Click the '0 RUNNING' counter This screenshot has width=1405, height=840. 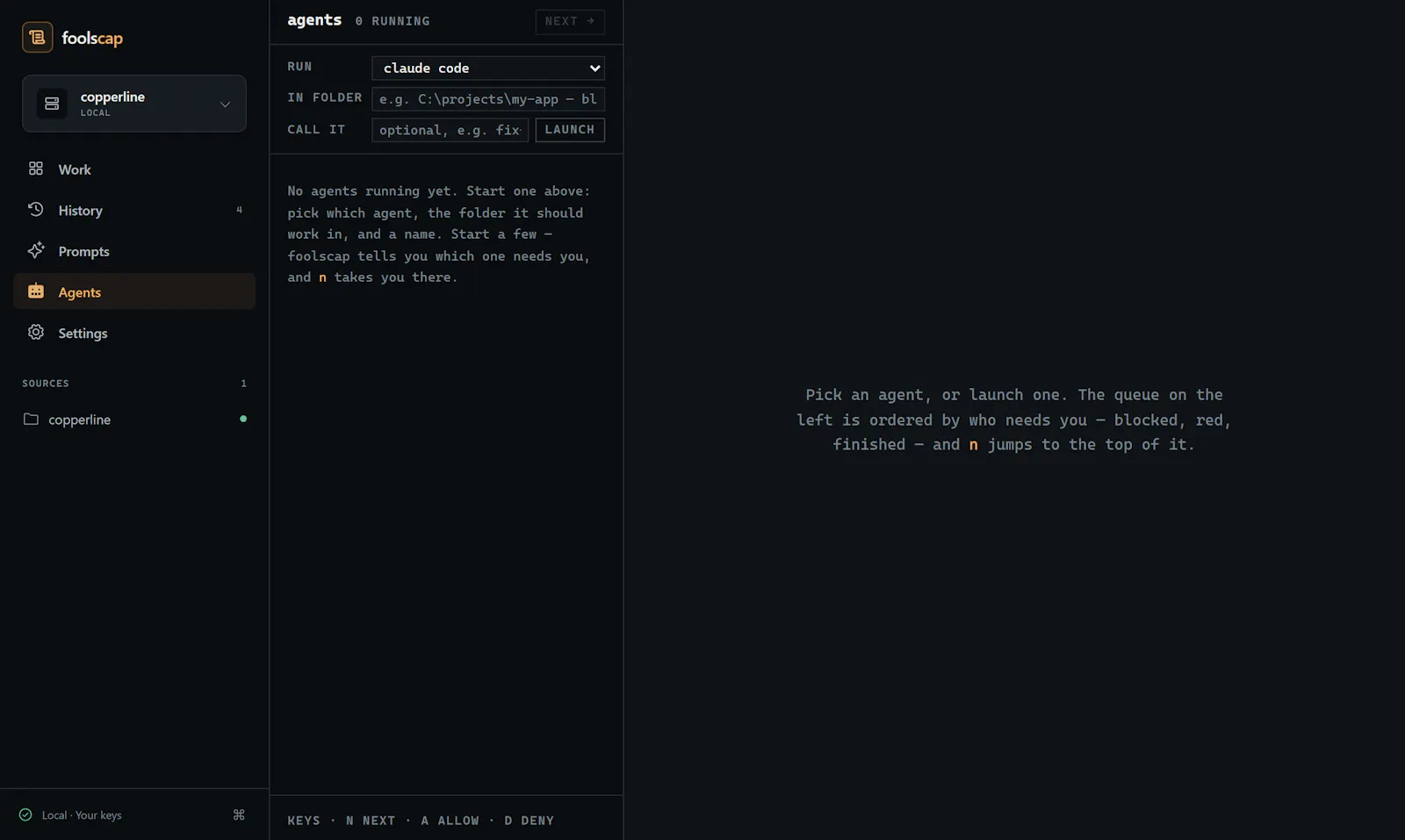pos(393,21)
